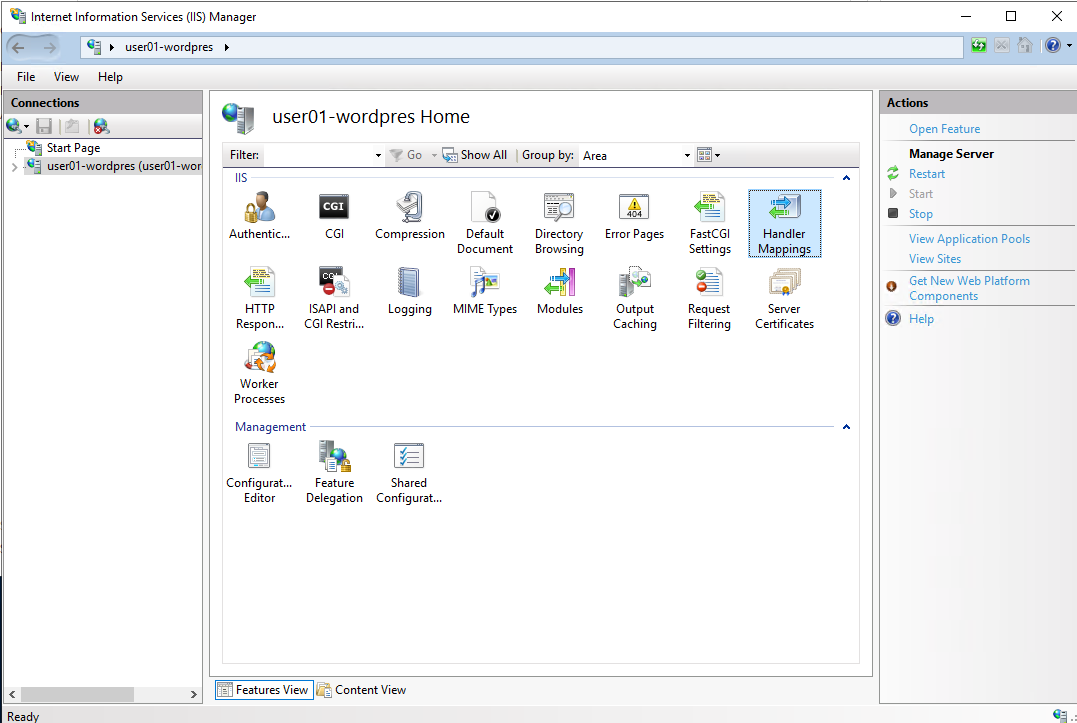Open the MIME Types feature
The height and width of the screenshot is (723, 1077).
point(485,291)
